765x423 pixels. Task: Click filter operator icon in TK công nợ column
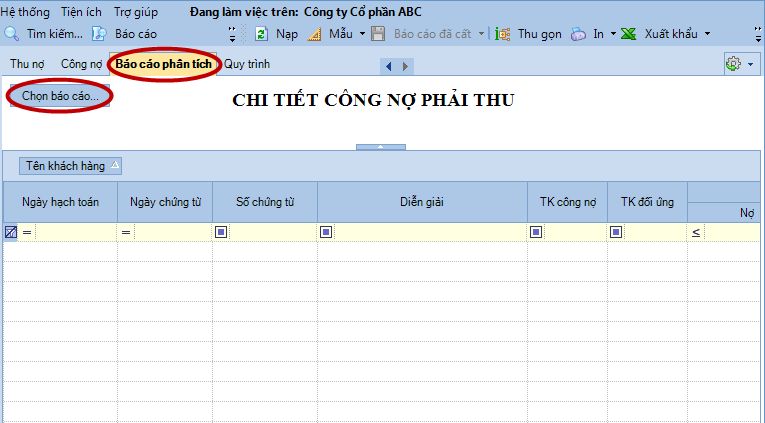point(537,232)
